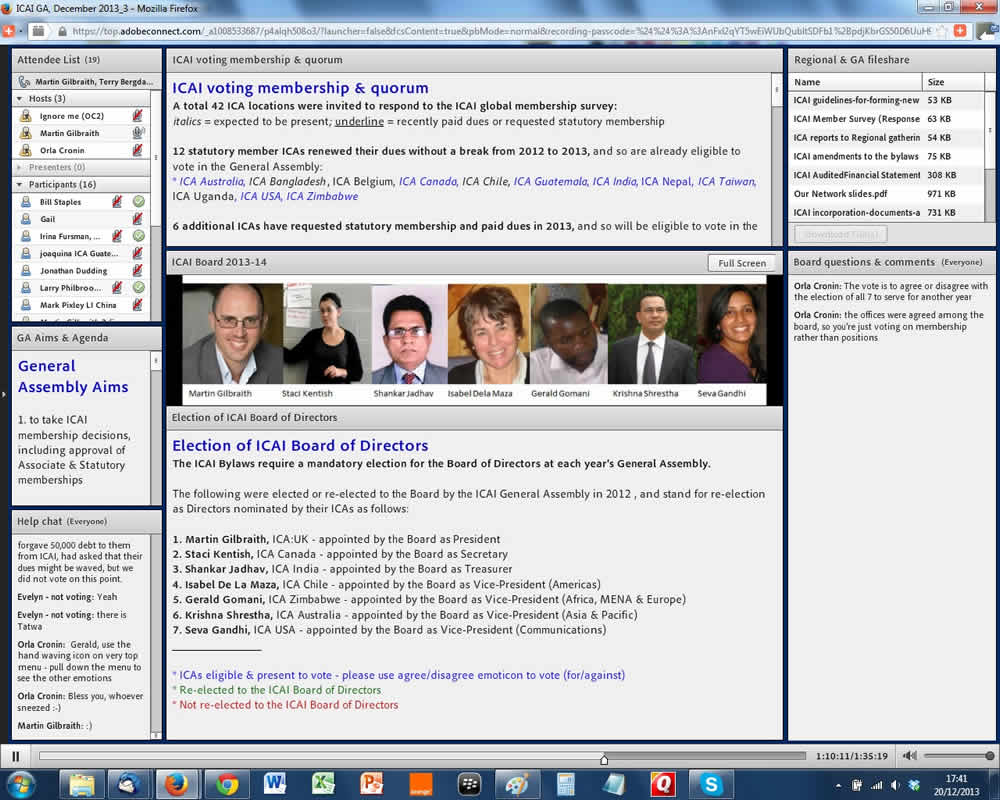Click Irina Fursman's green agree status icon

[x=138, y=236]
